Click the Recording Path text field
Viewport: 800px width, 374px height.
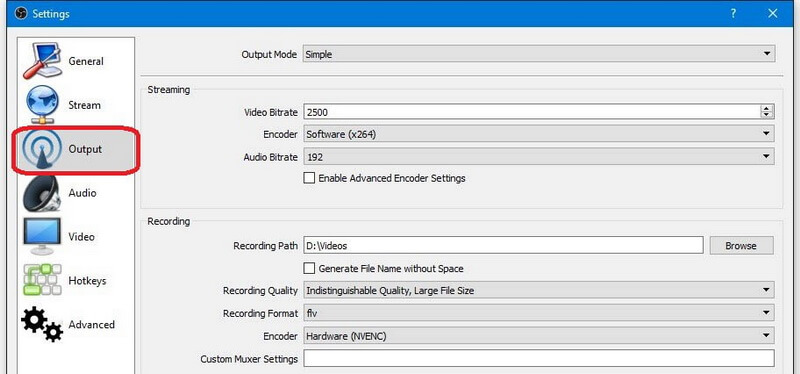pyautogui.click(x=503, y=245)
